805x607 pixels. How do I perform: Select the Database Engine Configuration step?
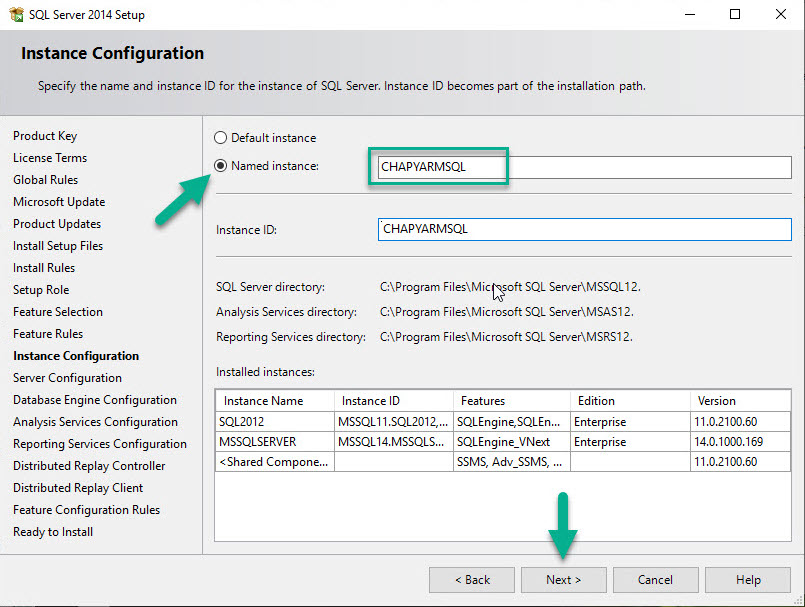[x=95, y=400]
